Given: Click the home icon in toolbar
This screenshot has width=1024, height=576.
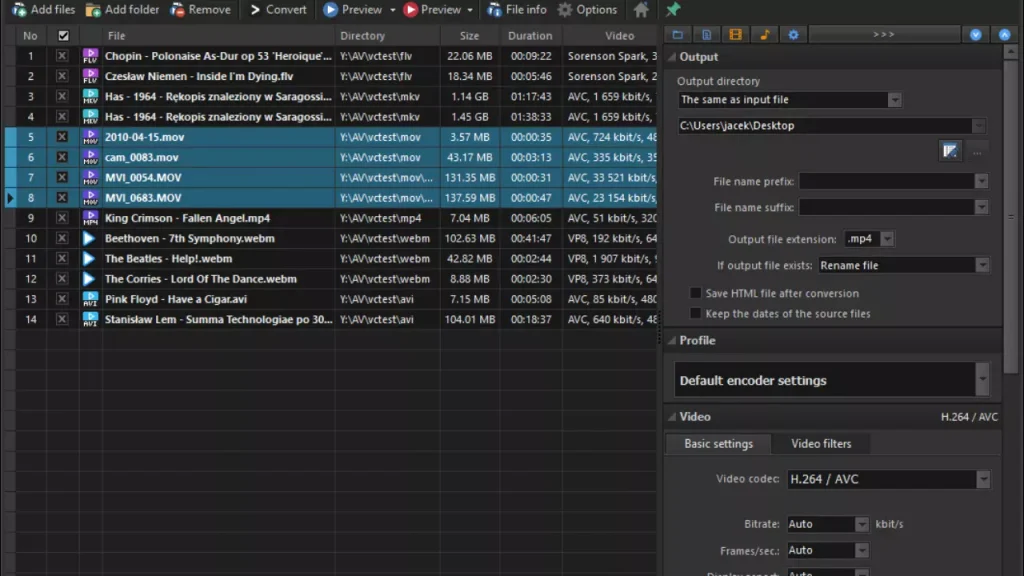Looking at the screenshot, I should 641,10.
